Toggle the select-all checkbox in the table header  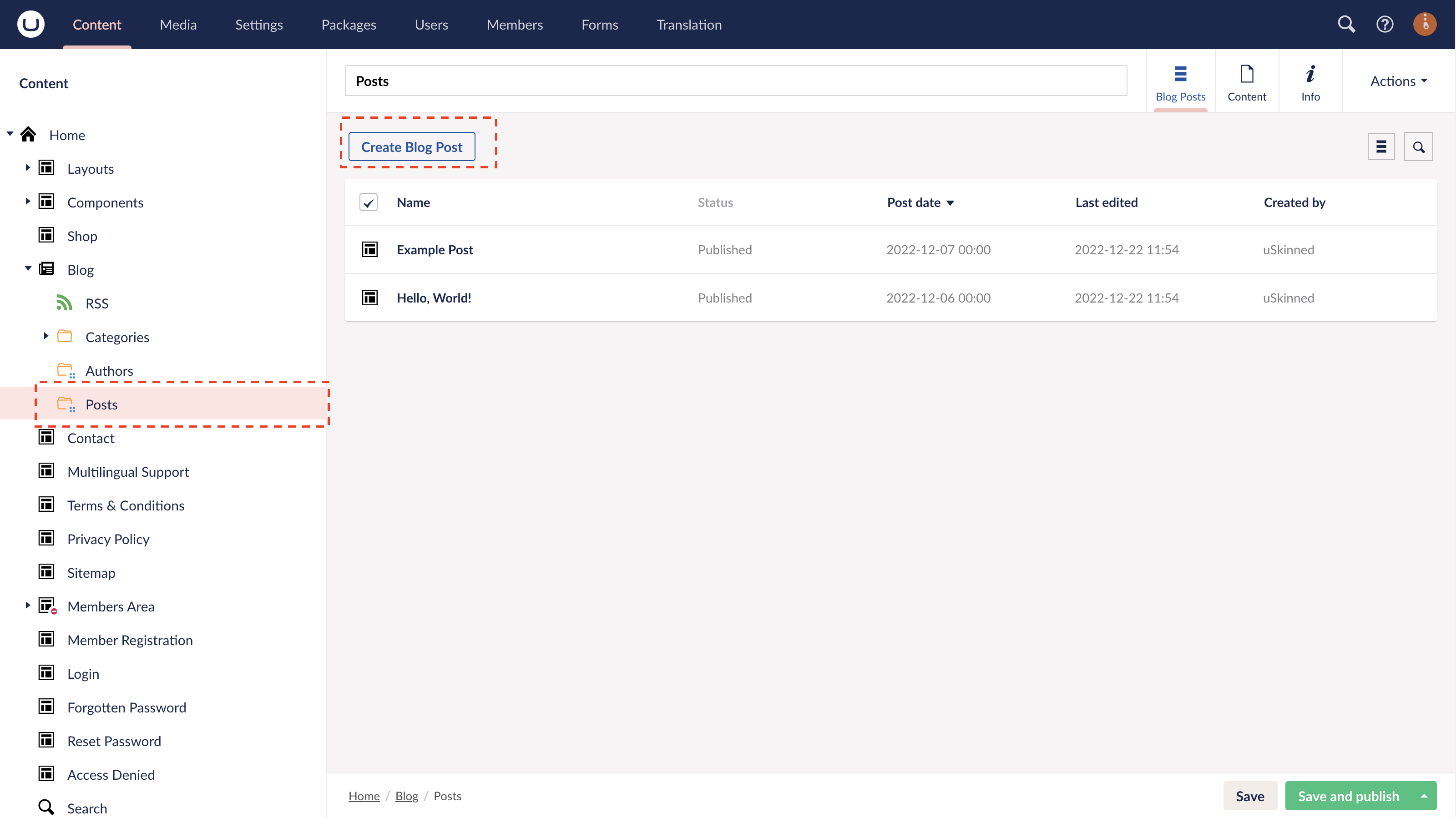[x=369, y=202]
